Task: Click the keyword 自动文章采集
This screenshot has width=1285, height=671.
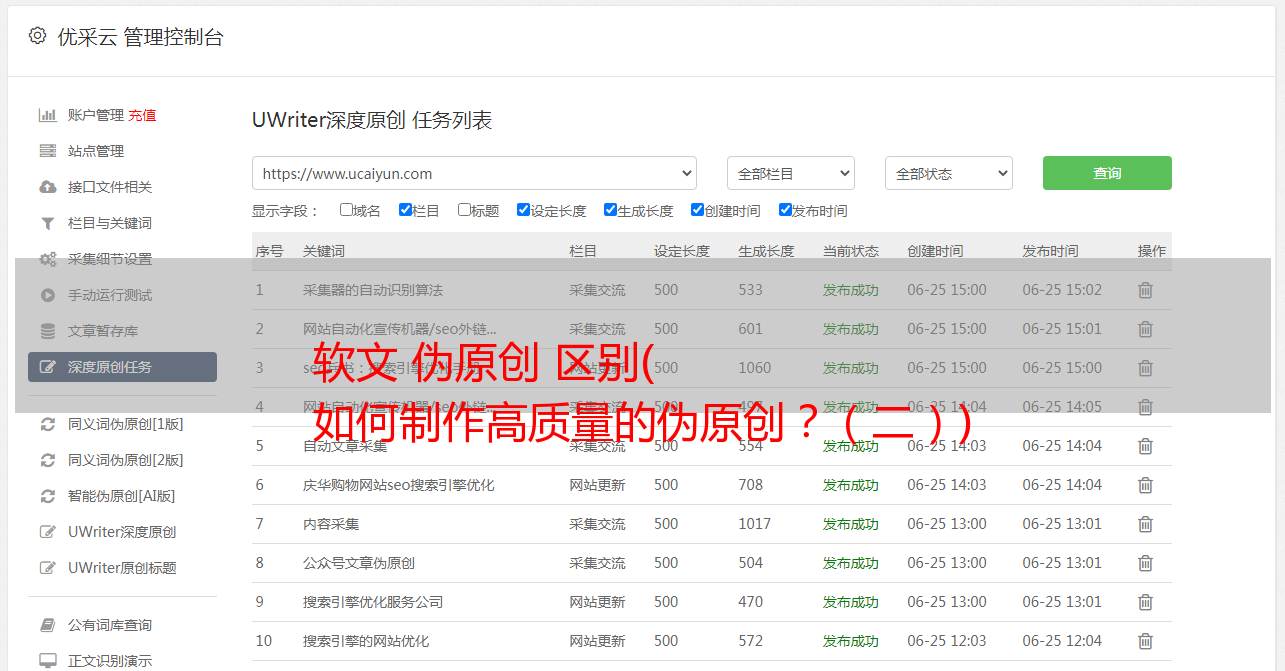Action: [x=345, y=446]
